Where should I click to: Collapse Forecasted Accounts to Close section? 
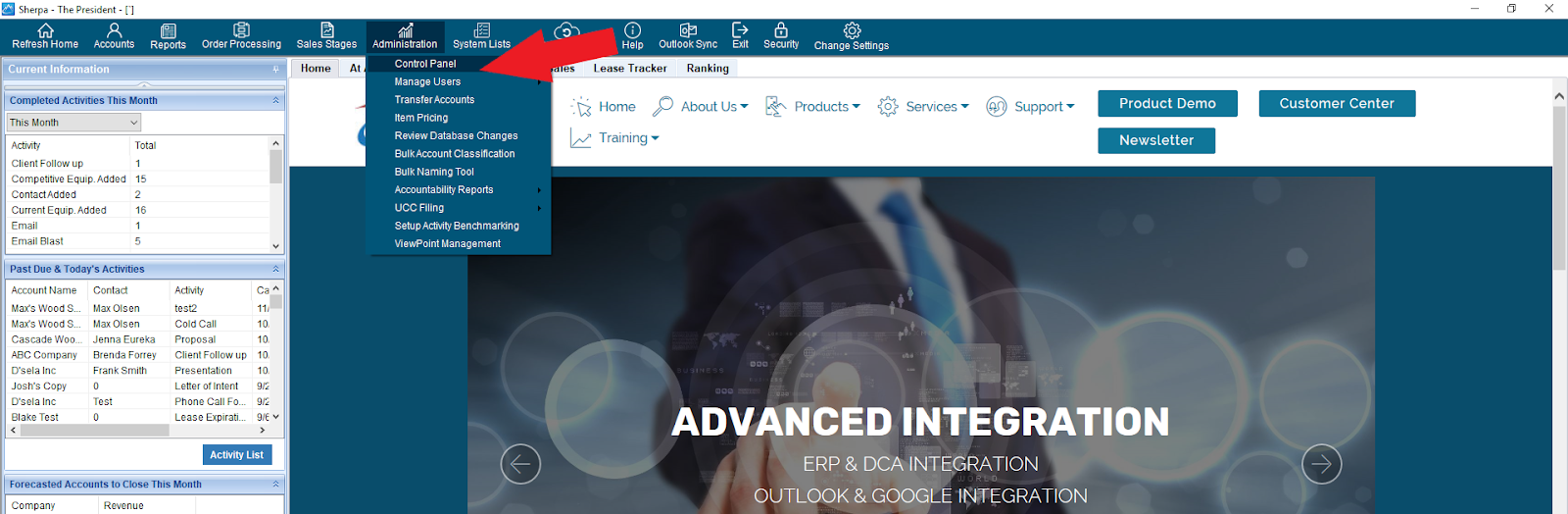tap(275, 484)
